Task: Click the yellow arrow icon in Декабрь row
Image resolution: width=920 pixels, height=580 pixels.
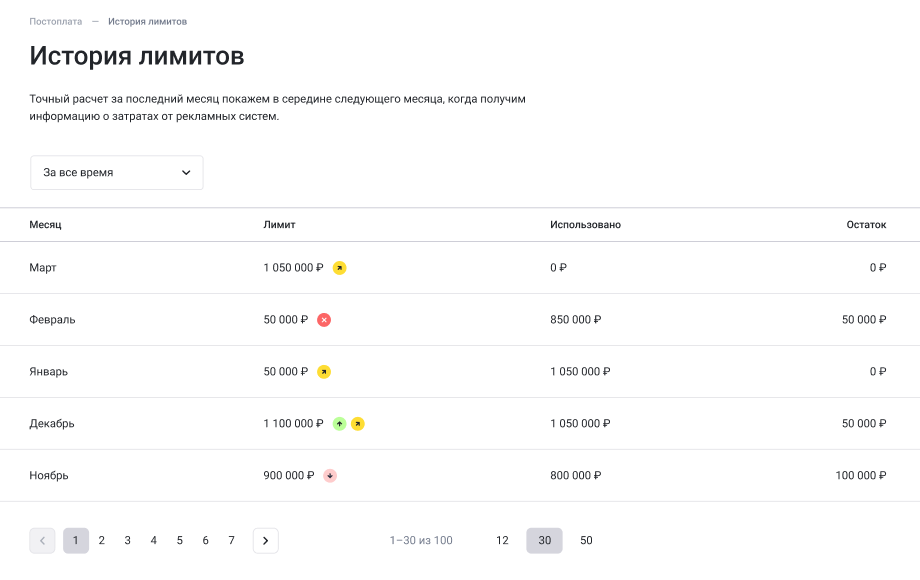Action: [x=358, y=424]
